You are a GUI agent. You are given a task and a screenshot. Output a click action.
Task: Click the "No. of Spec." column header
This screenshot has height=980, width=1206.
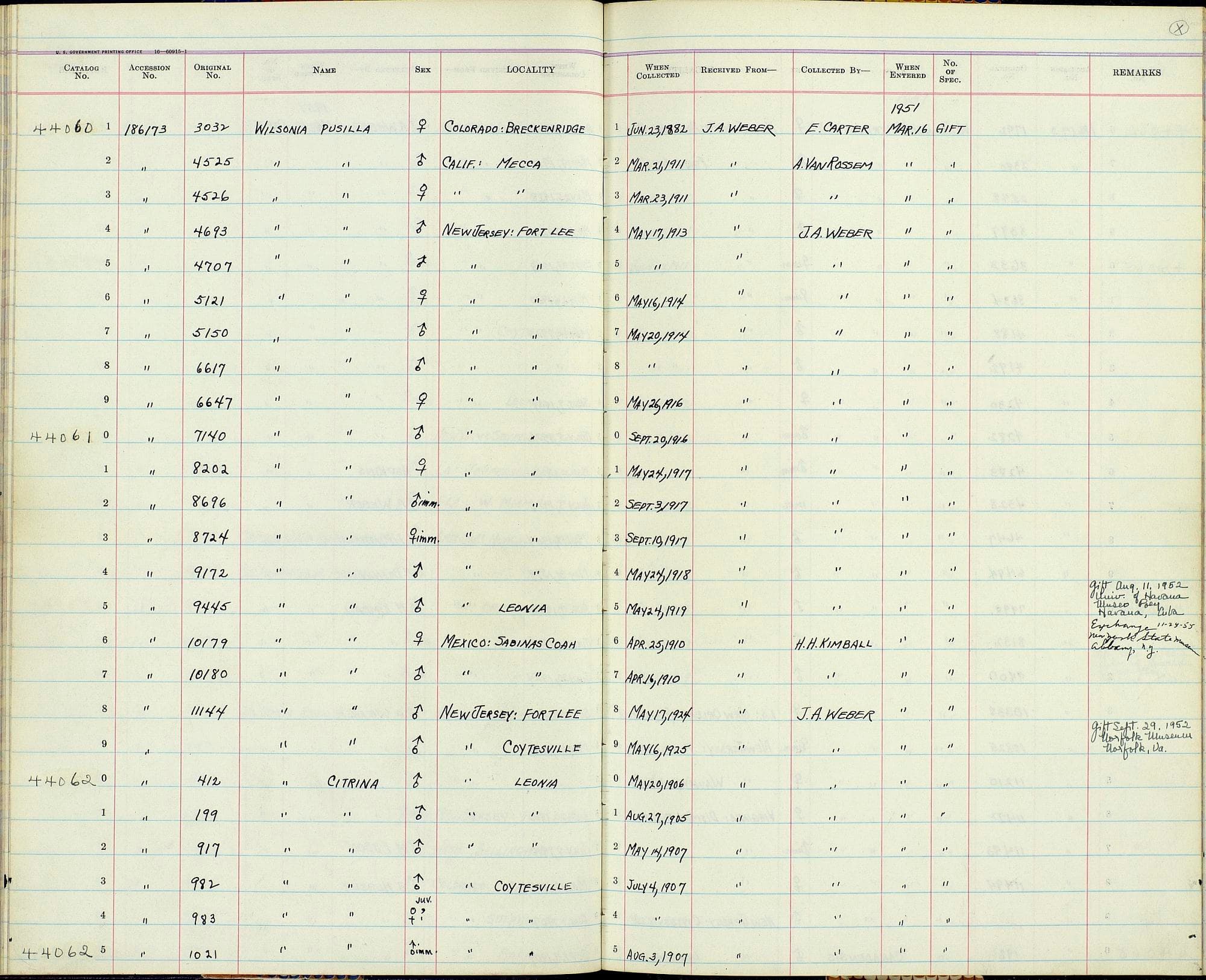pyautogui.click(x=950, y=71)
